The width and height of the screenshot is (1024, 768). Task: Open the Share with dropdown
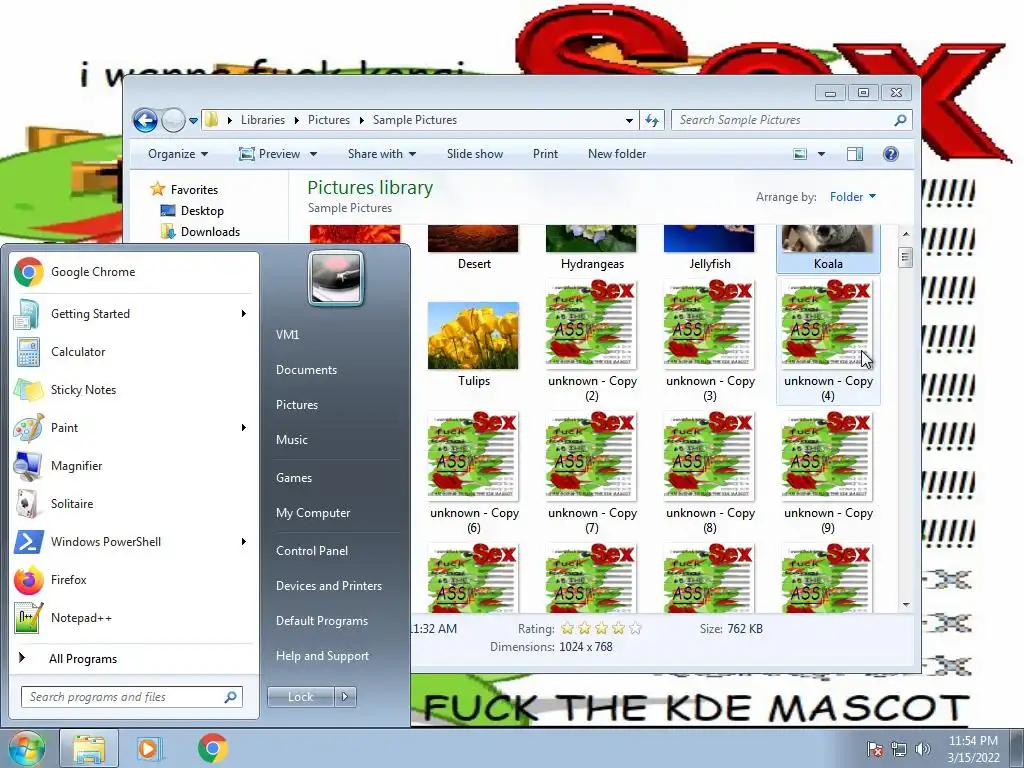click(381, 154)
